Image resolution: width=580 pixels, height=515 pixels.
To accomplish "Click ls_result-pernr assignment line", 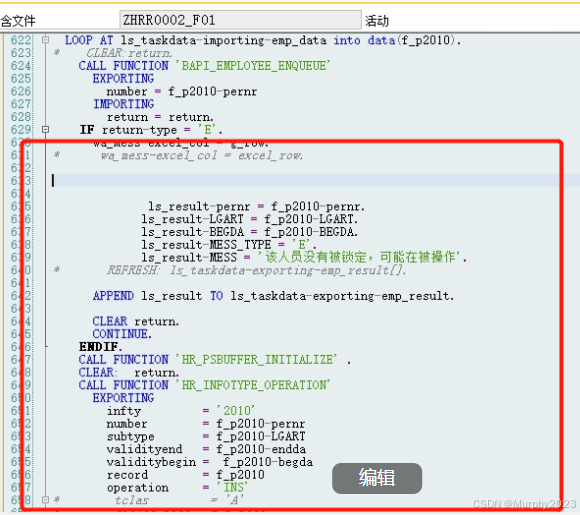I will point(256,206).
